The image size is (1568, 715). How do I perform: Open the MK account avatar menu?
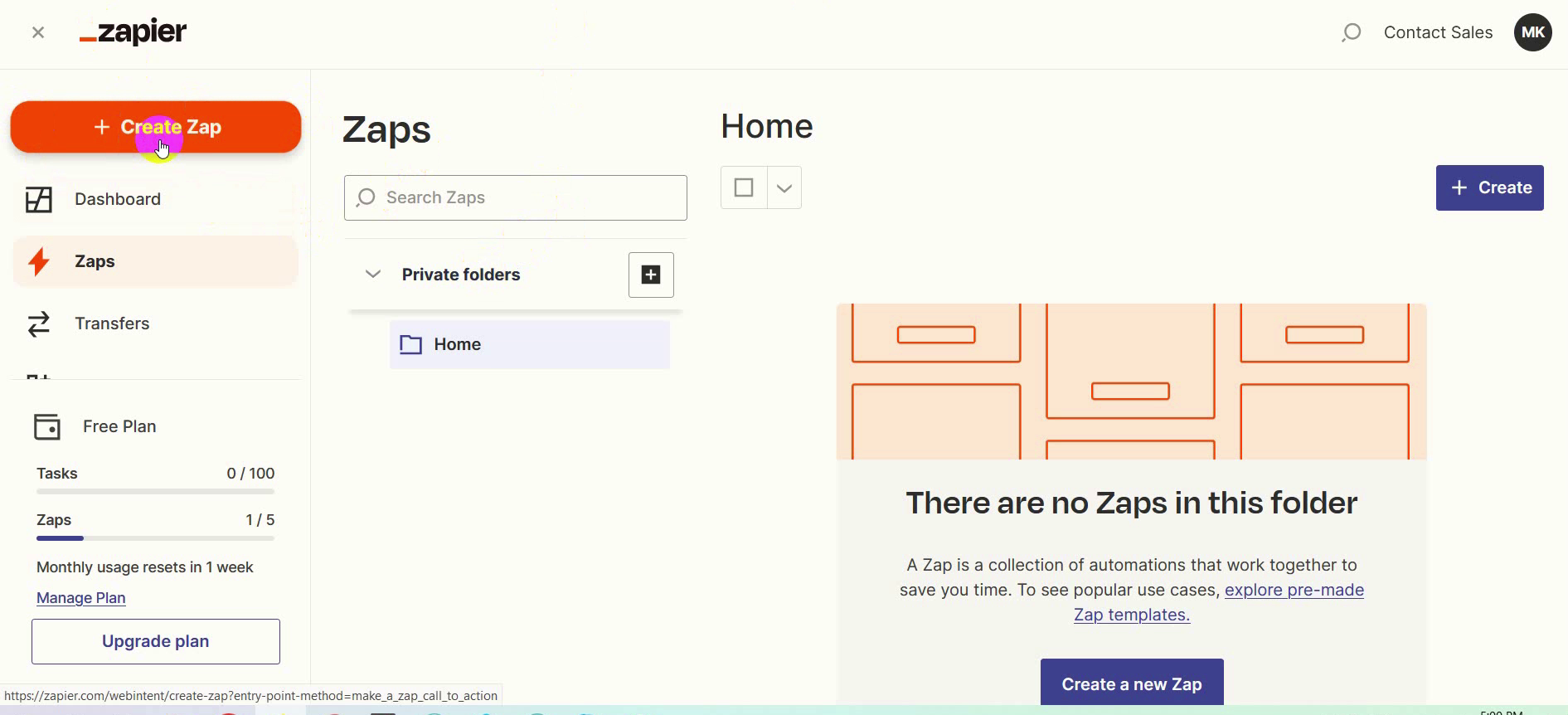coord(1532,32)
